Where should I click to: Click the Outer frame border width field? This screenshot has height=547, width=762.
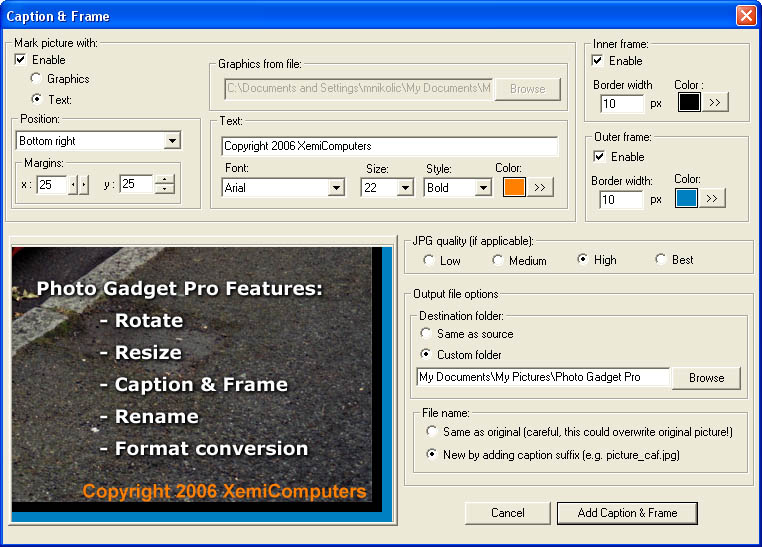[622, 199]
